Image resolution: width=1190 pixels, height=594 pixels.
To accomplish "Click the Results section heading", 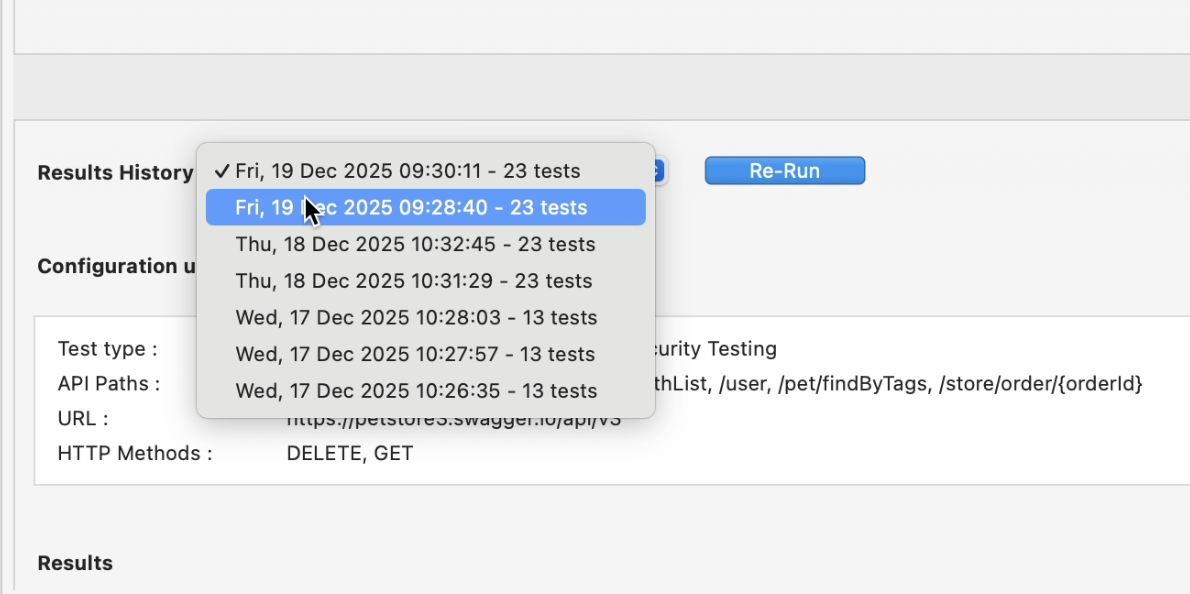I will 74,563.
